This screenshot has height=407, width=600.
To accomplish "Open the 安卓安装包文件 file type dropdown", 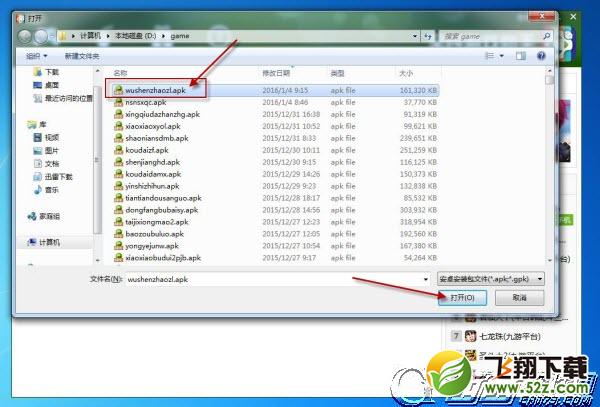I will (491, 278).
